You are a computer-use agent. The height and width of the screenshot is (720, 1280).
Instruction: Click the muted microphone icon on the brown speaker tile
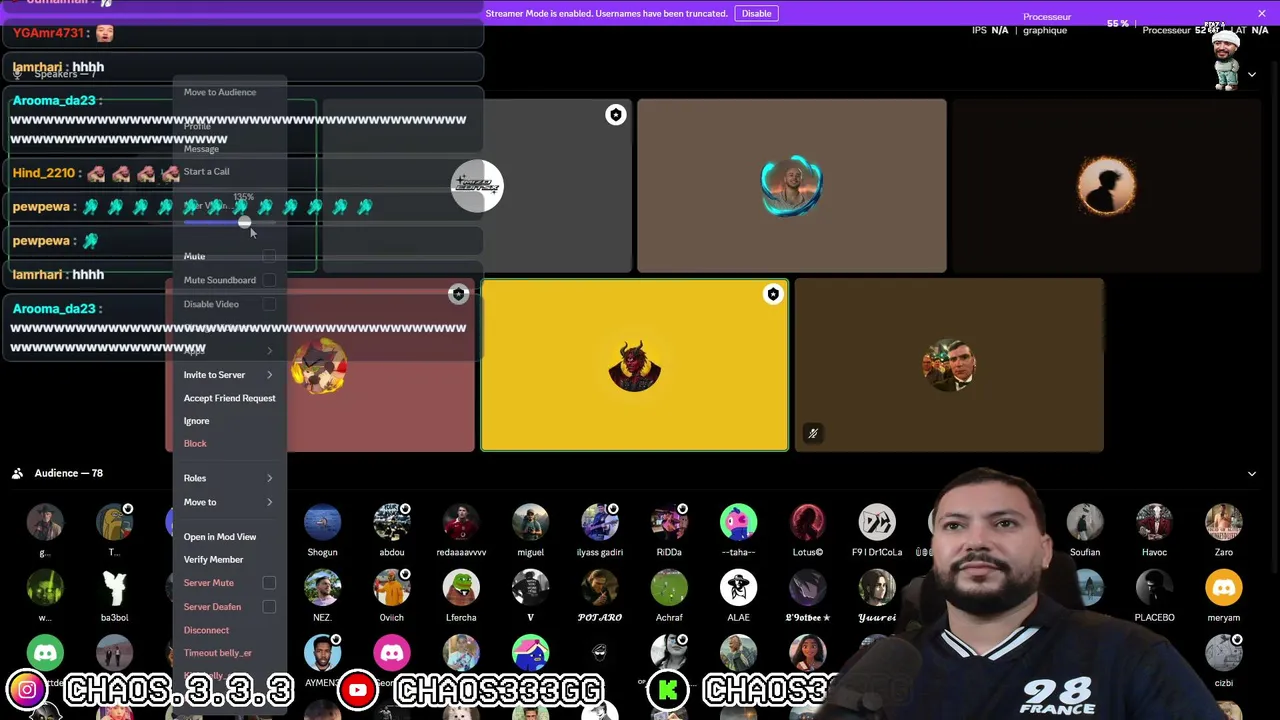point(813,434)
